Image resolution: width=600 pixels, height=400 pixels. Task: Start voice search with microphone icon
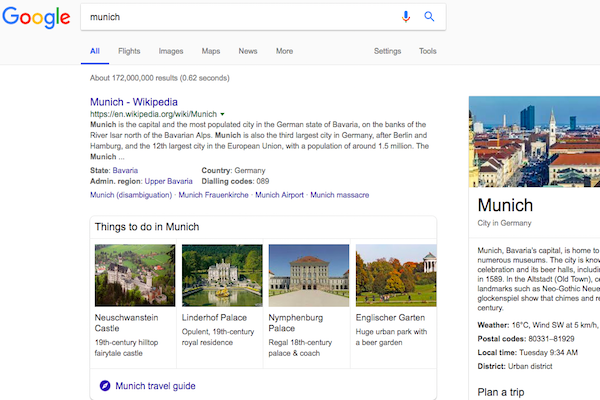coord(406,17)
